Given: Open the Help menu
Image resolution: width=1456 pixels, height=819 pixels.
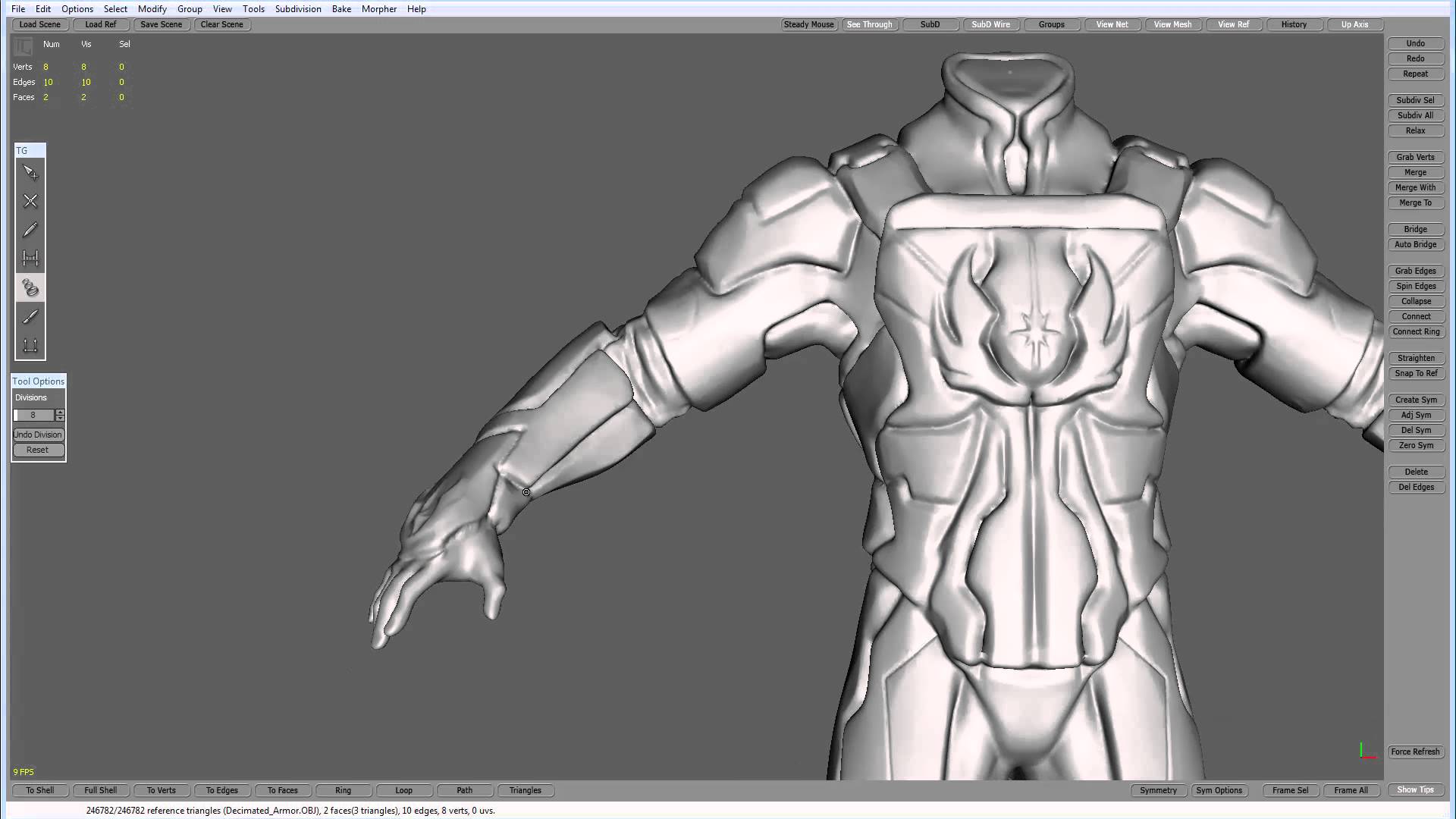Looking at the screenshot, I should [416, 9].
